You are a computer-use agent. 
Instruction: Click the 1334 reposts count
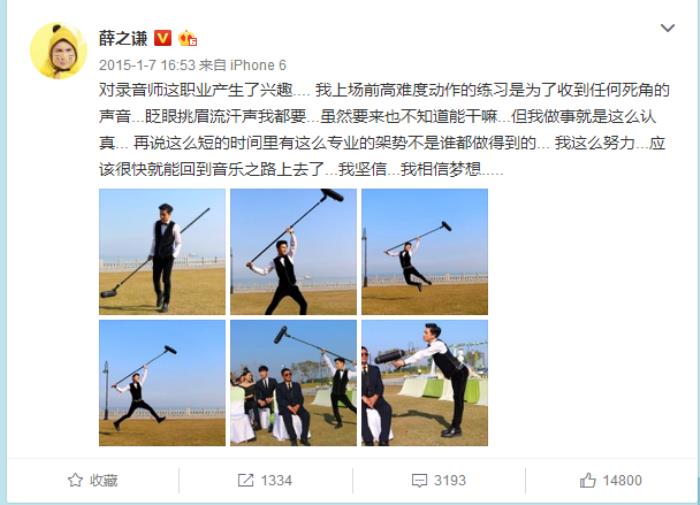[276, 480]
